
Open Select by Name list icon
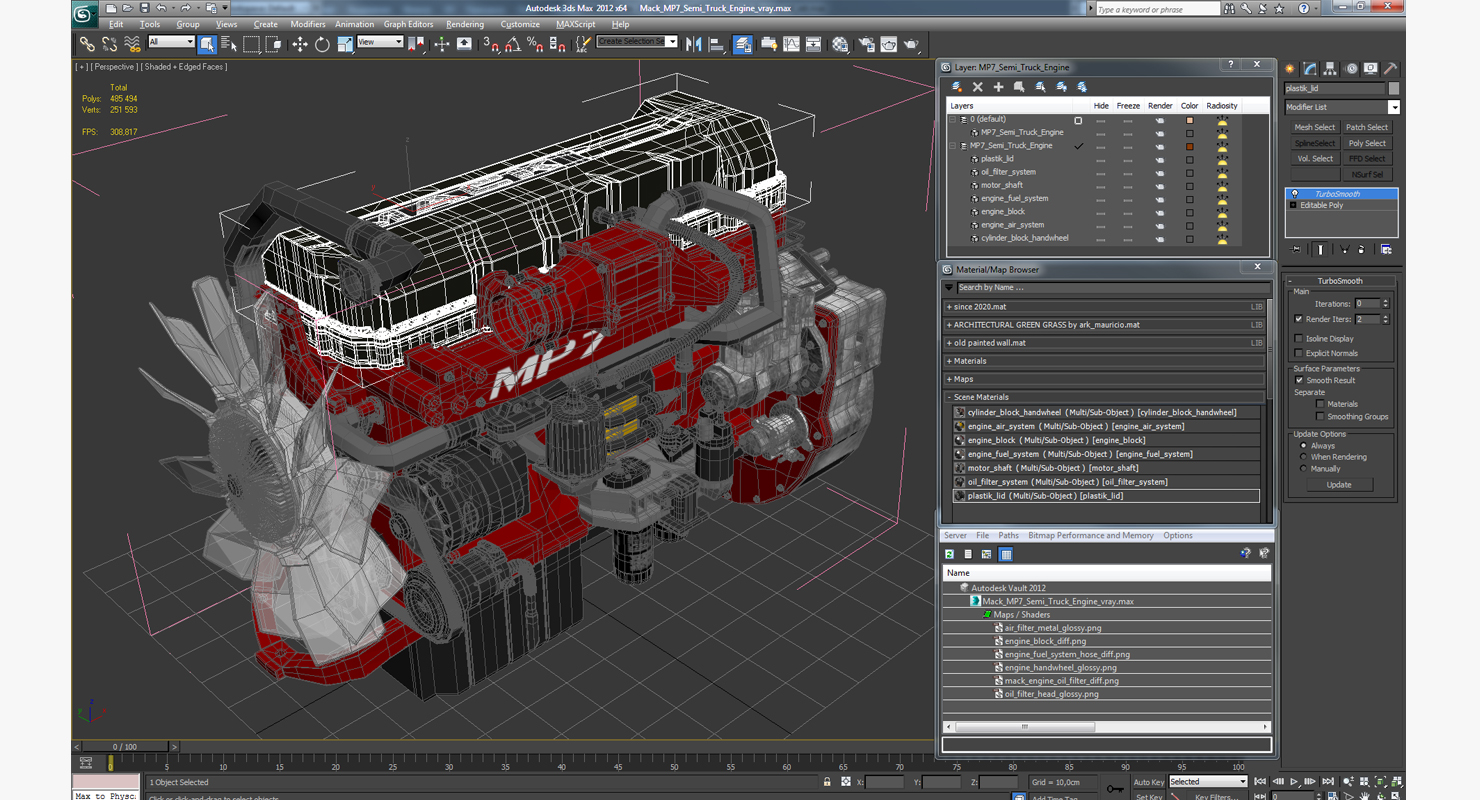[229, 44]
